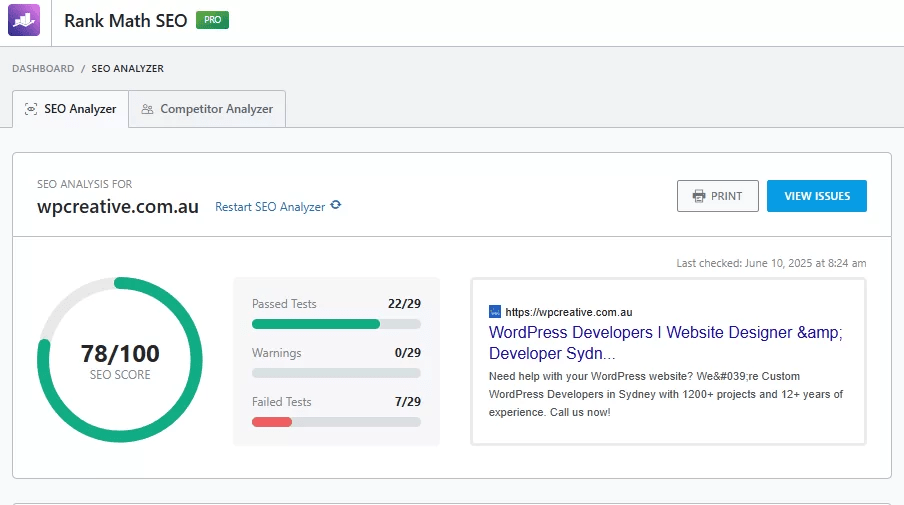Click the circular SEO score gauge

[x=120, y=360]
